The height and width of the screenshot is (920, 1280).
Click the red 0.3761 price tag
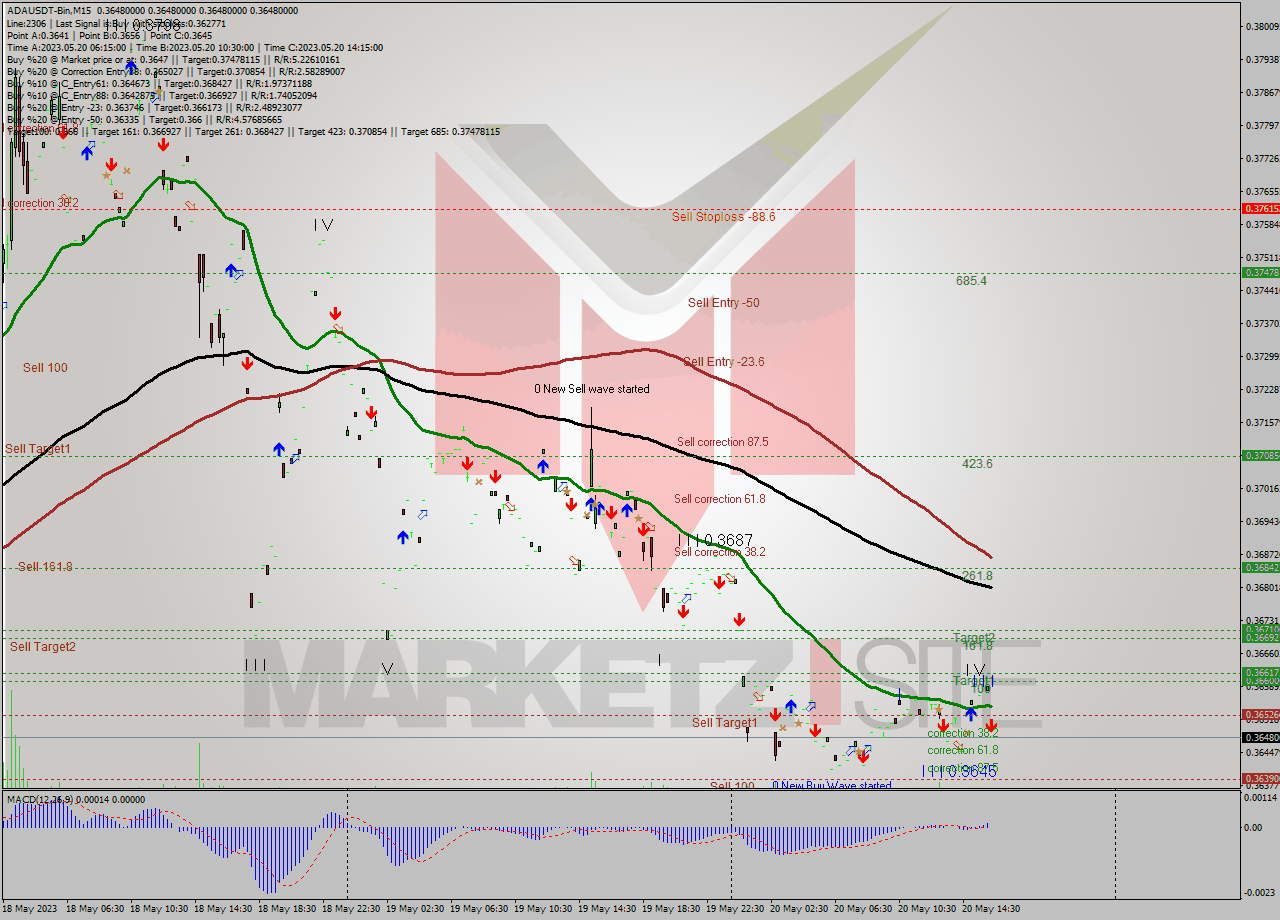pos(1259,208)
